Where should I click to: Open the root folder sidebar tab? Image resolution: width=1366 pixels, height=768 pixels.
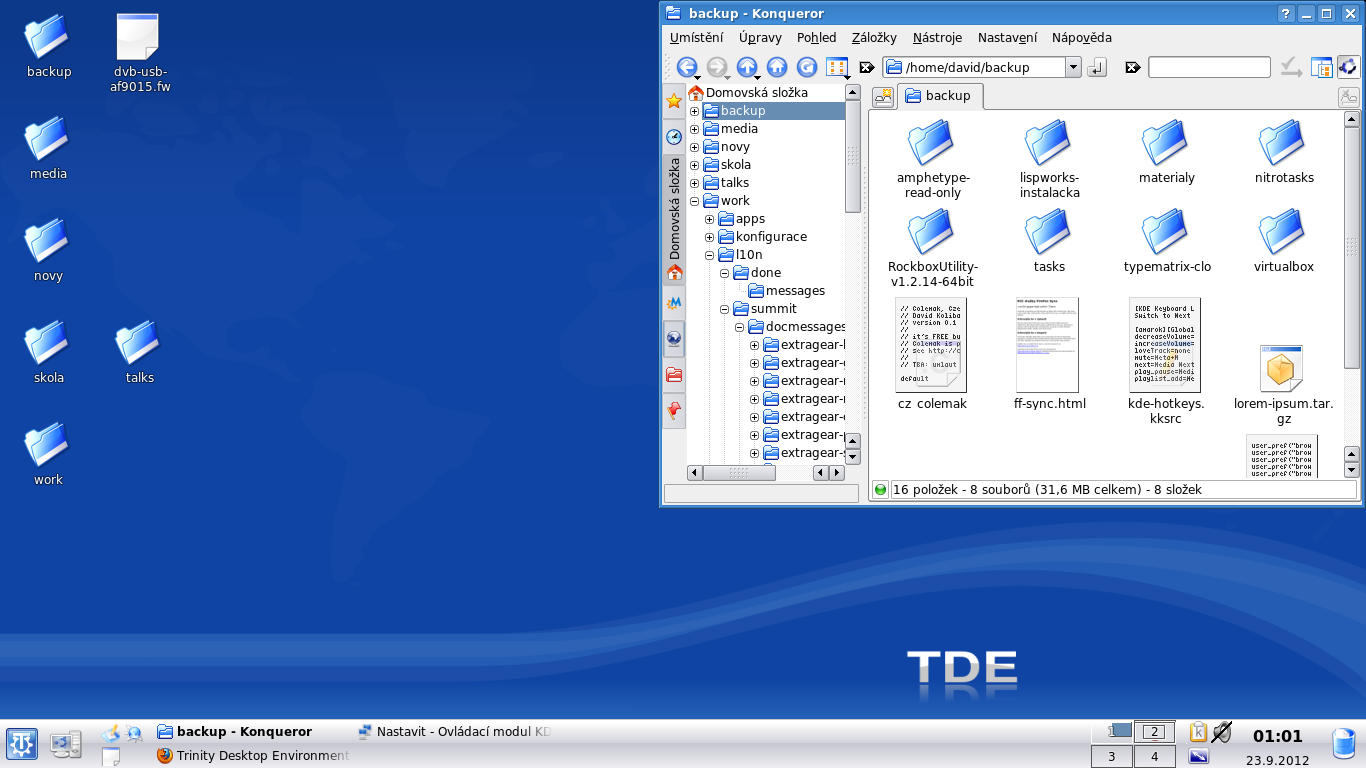pos(674,375)
